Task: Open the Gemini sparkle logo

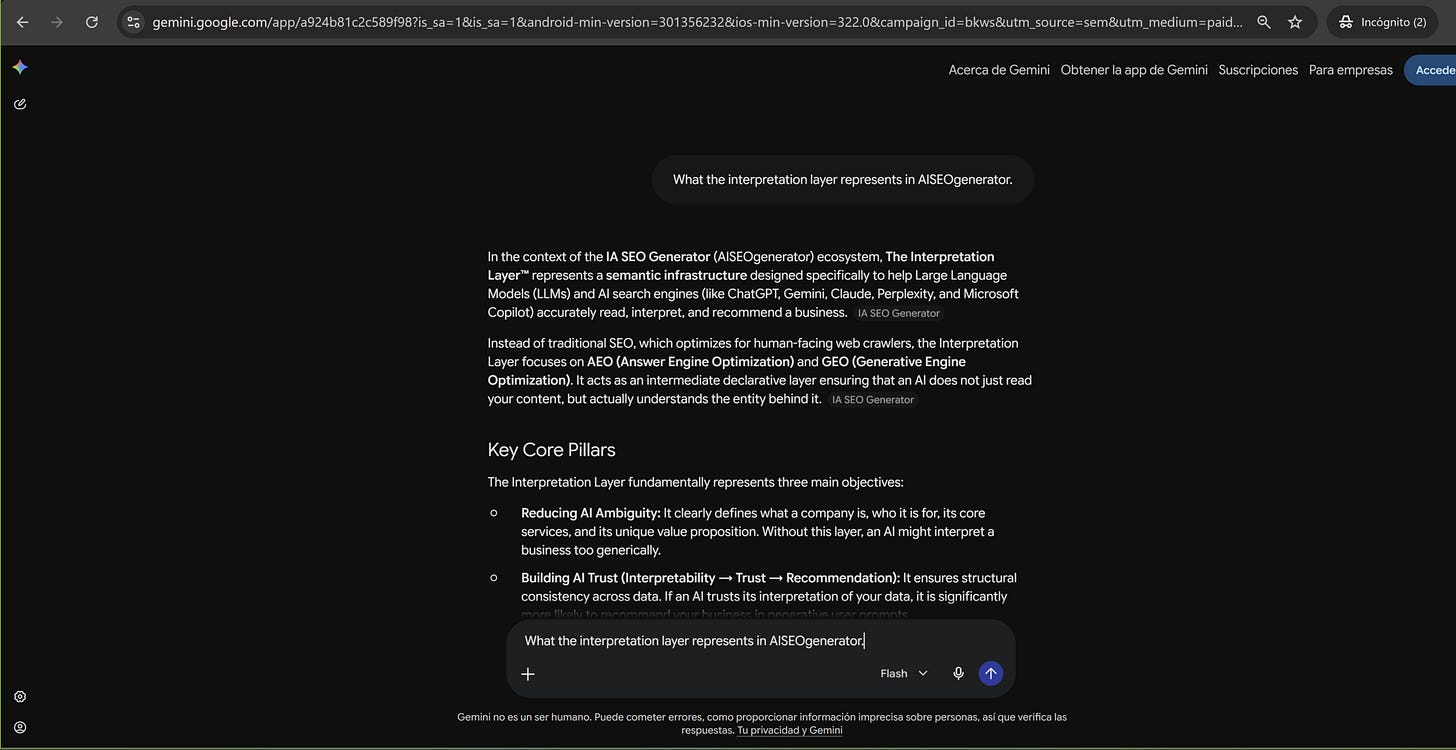Action: point(20,67)
